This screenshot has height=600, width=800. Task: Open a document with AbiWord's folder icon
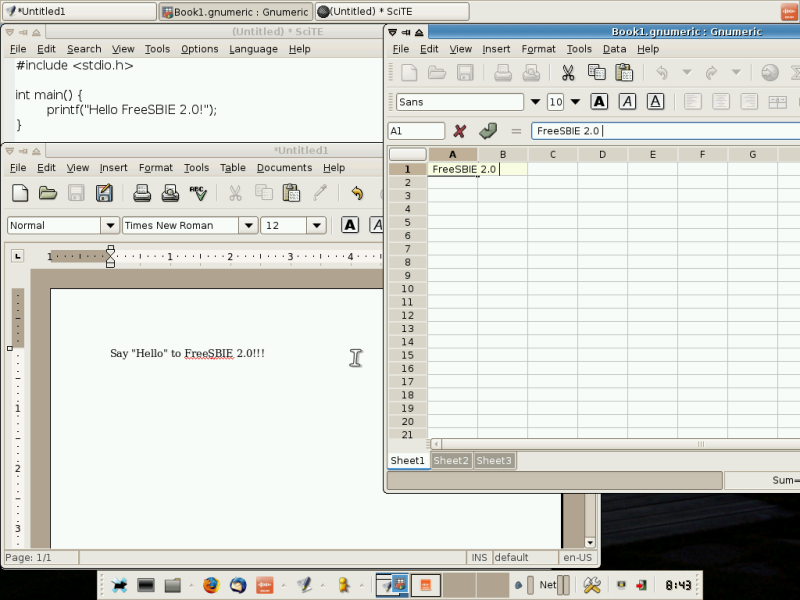[x=47, y=193]
